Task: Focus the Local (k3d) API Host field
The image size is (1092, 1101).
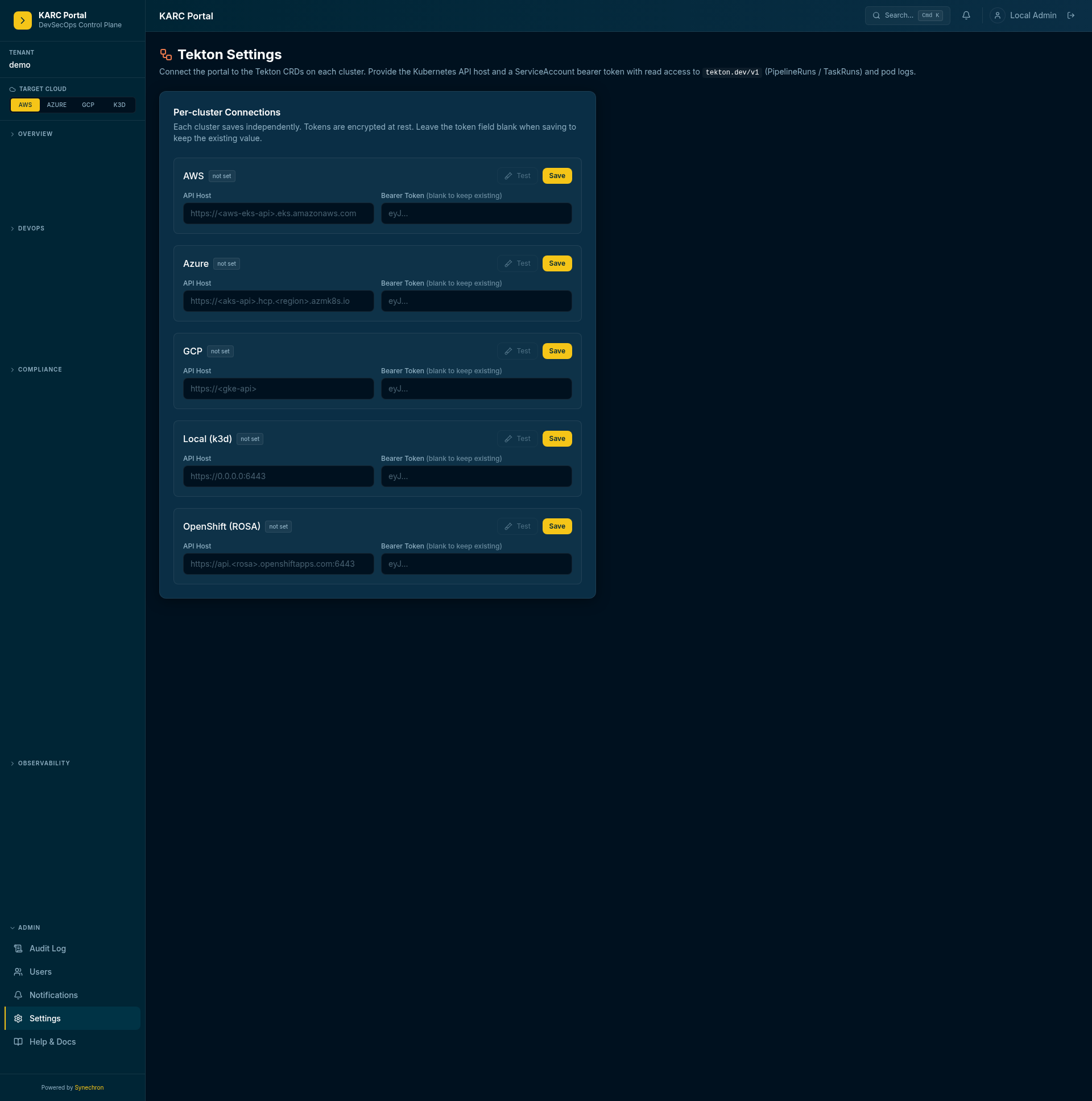Action: click(279, 476)
